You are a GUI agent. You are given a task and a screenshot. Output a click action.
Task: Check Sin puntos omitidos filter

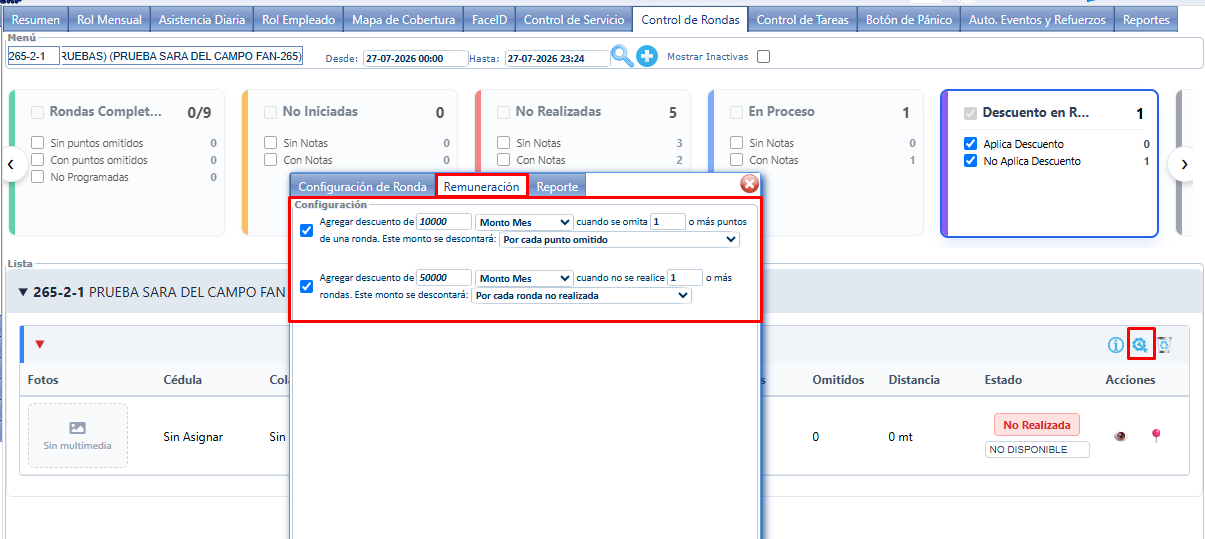(38, 143)
